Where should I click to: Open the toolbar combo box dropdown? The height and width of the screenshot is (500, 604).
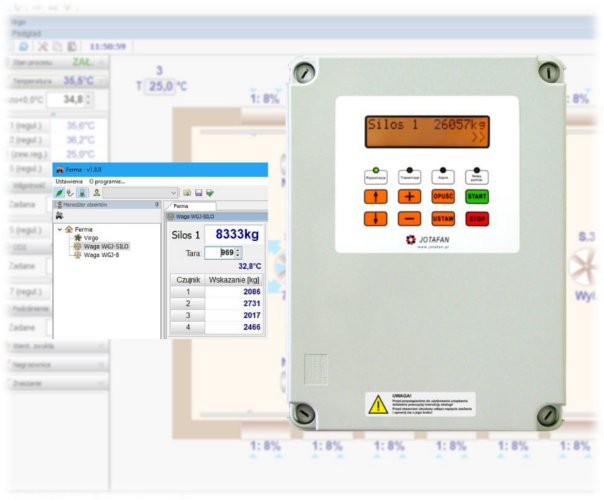(174, 192)
